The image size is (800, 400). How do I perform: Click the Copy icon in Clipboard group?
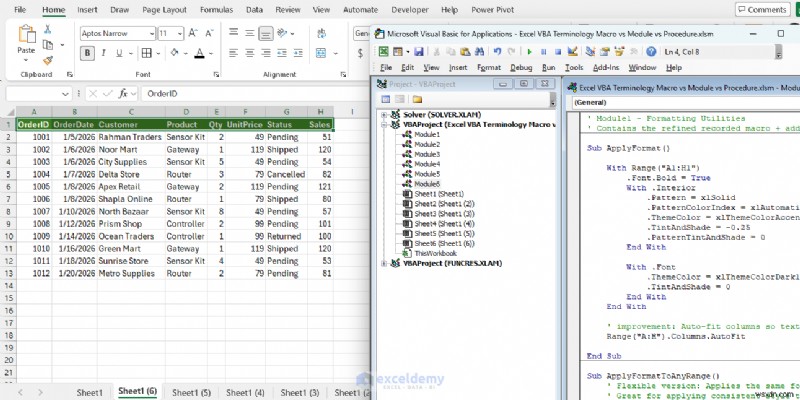point(48,45)
